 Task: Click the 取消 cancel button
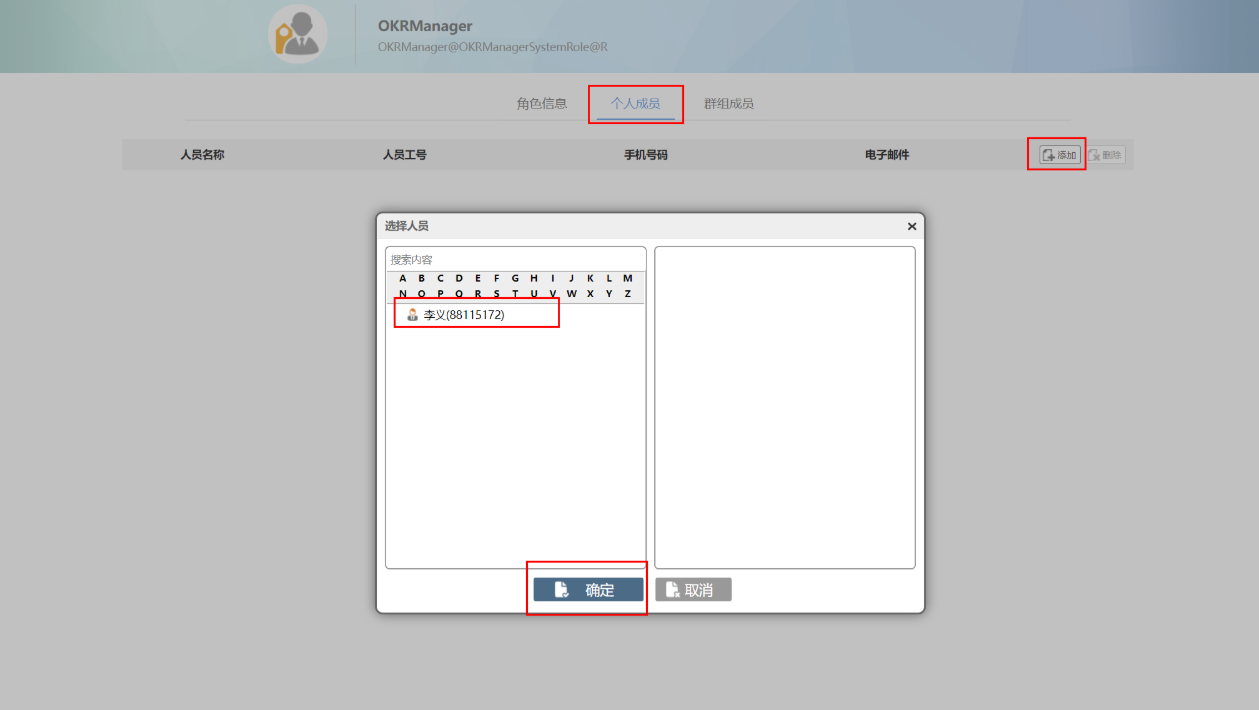pyautogui.click(x=693, y=590)
